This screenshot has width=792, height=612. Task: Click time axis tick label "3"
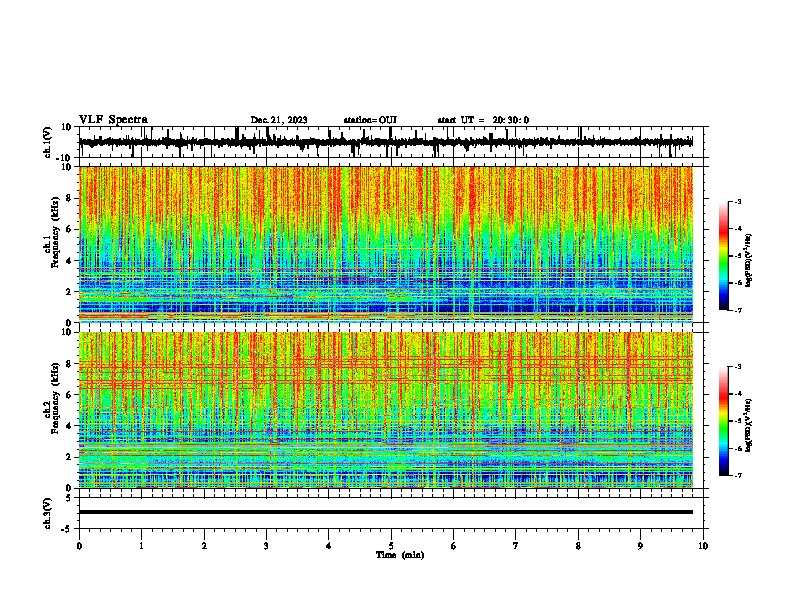click(x=266, y=546)
